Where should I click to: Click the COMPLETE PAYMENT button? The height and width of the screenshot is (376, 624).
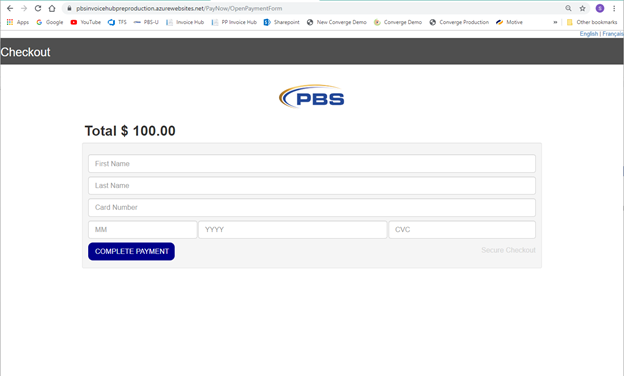click(131, 251)
